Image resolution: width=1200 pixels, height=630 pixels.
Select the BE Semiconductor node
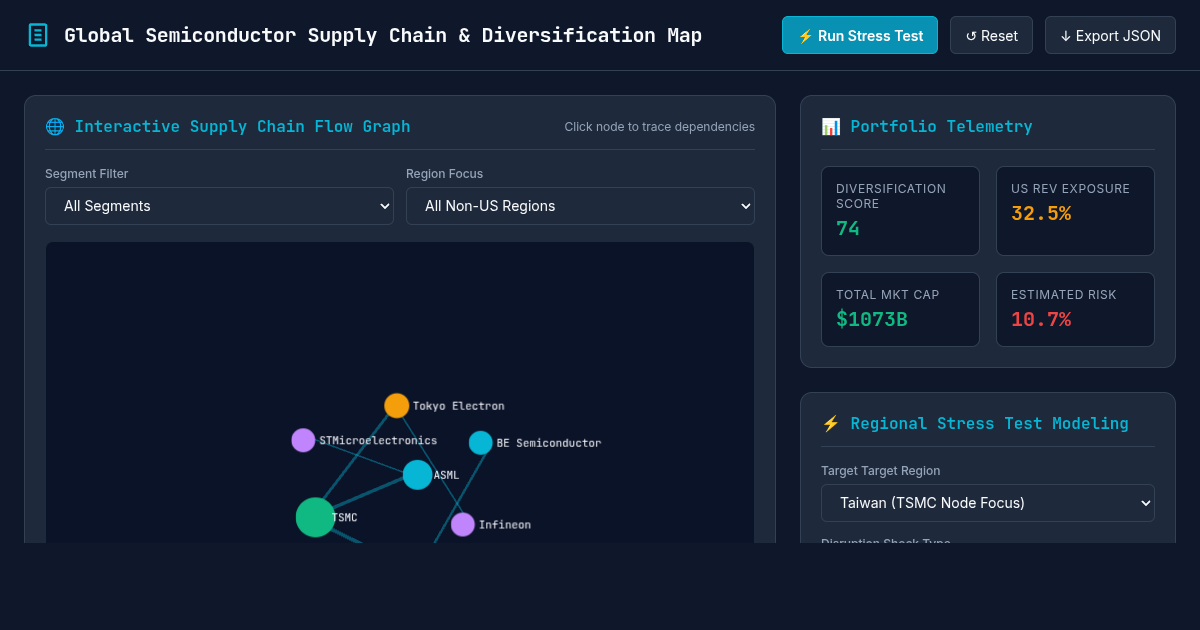[x=481, y=443]
